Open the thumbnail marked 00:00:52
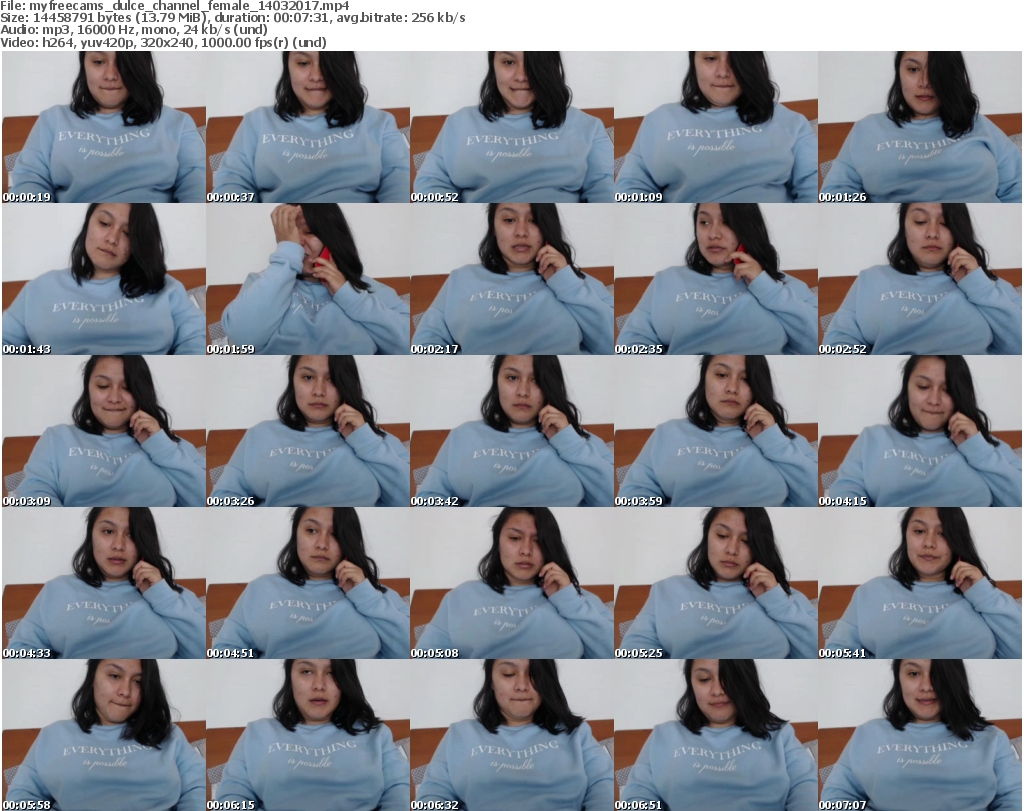The image size is (1024, 811). pyautogui.click(x=511, y=127)
